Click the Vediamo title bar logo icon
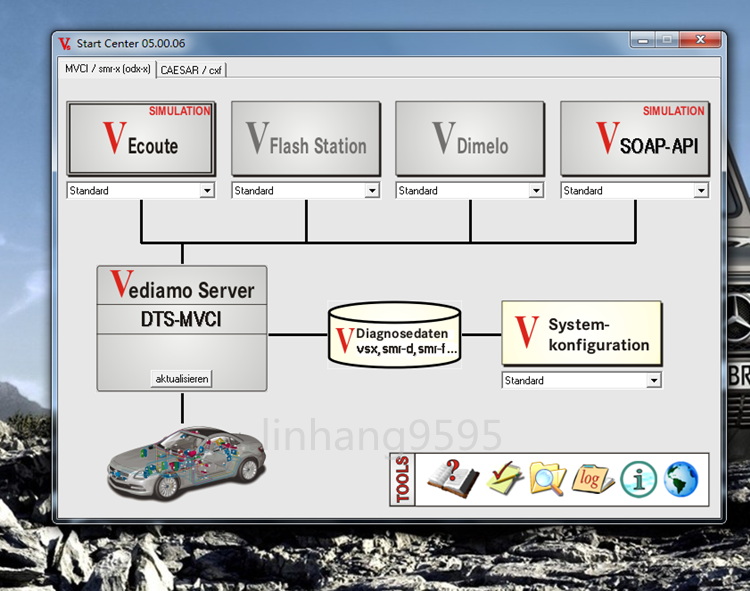The height and width of the screenshot is (591, 750). [x=65, y=44]
